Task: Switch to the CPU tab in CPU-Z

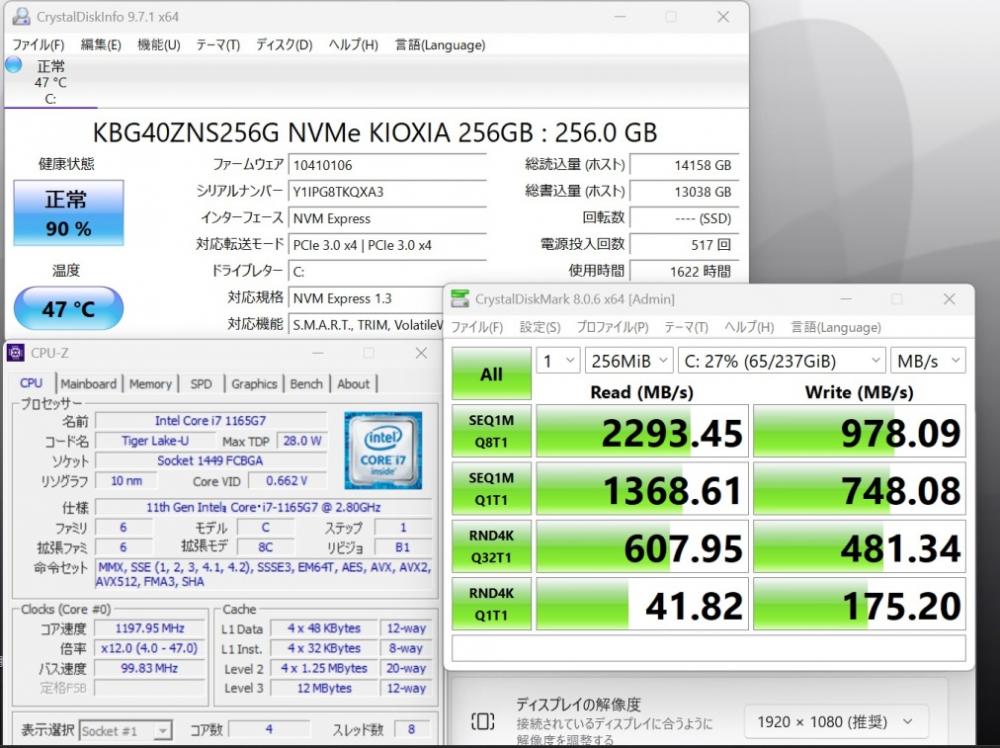Action: pos(31,383)
